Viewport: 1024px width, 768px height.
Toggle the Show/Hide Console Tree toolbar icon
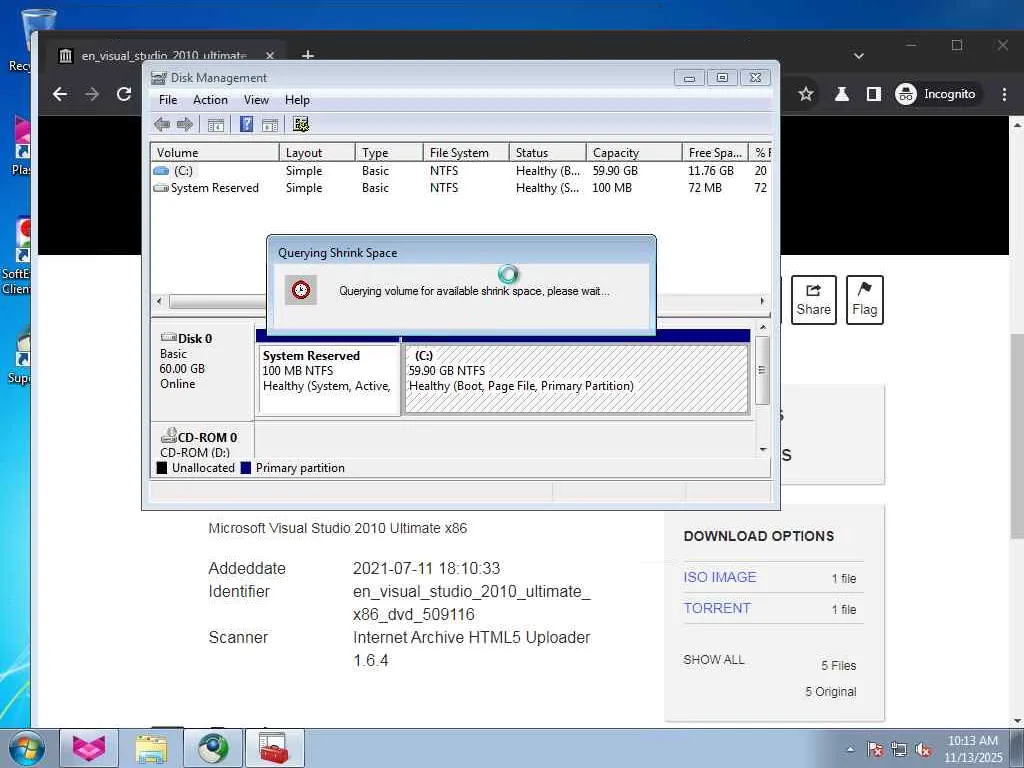[216, 124]
